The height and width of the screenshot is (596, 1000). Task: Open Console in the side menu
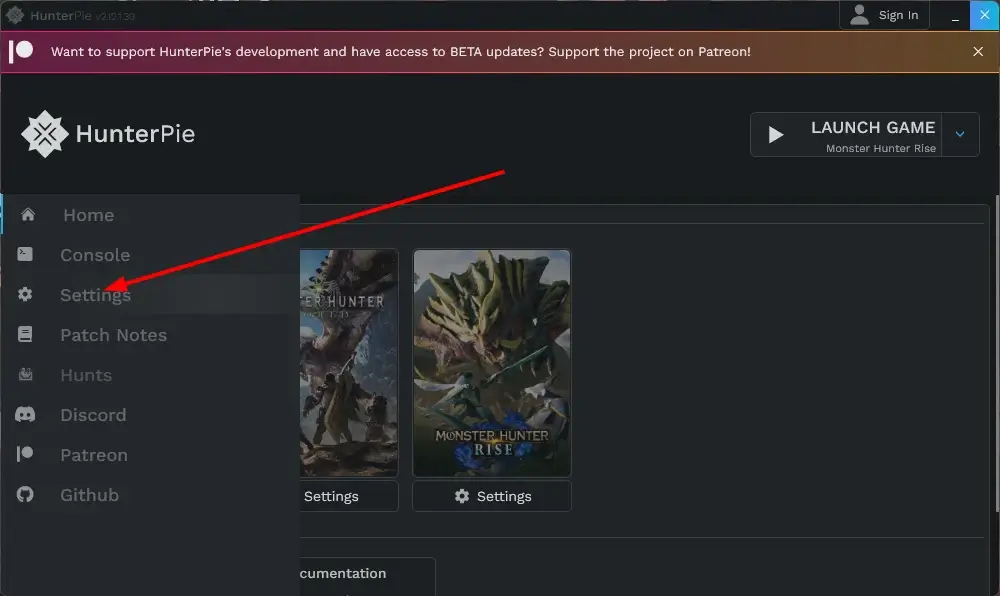pos(151,255)
